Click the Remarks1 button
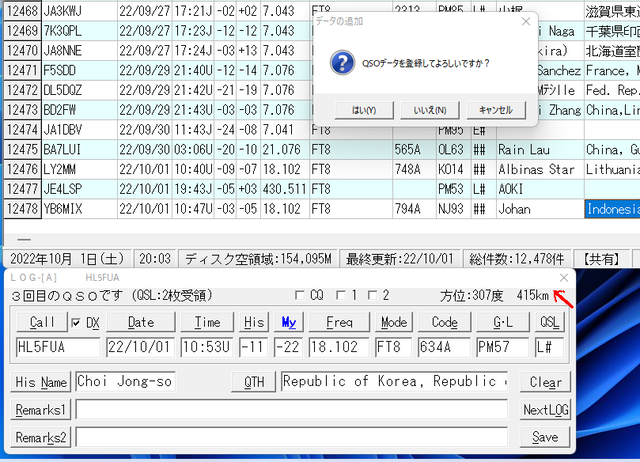 [41, 410]
